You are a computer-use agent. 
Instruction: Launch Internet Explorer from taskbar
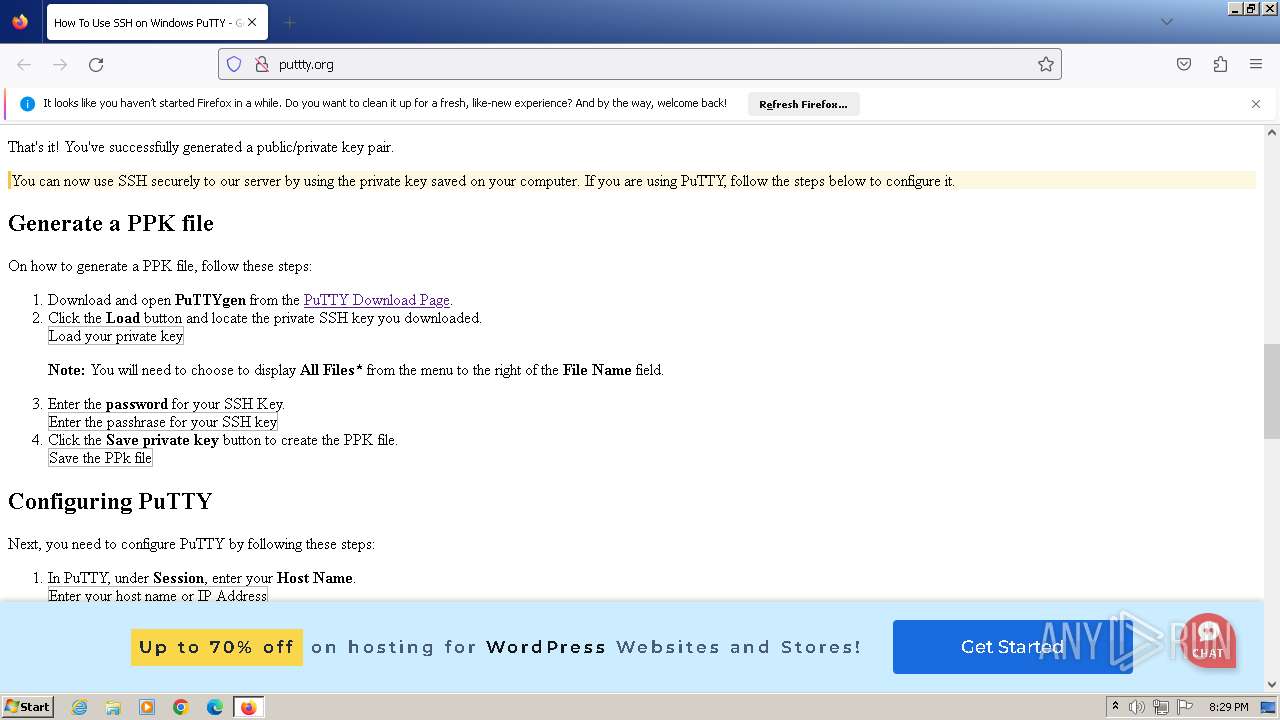(79, 707)
